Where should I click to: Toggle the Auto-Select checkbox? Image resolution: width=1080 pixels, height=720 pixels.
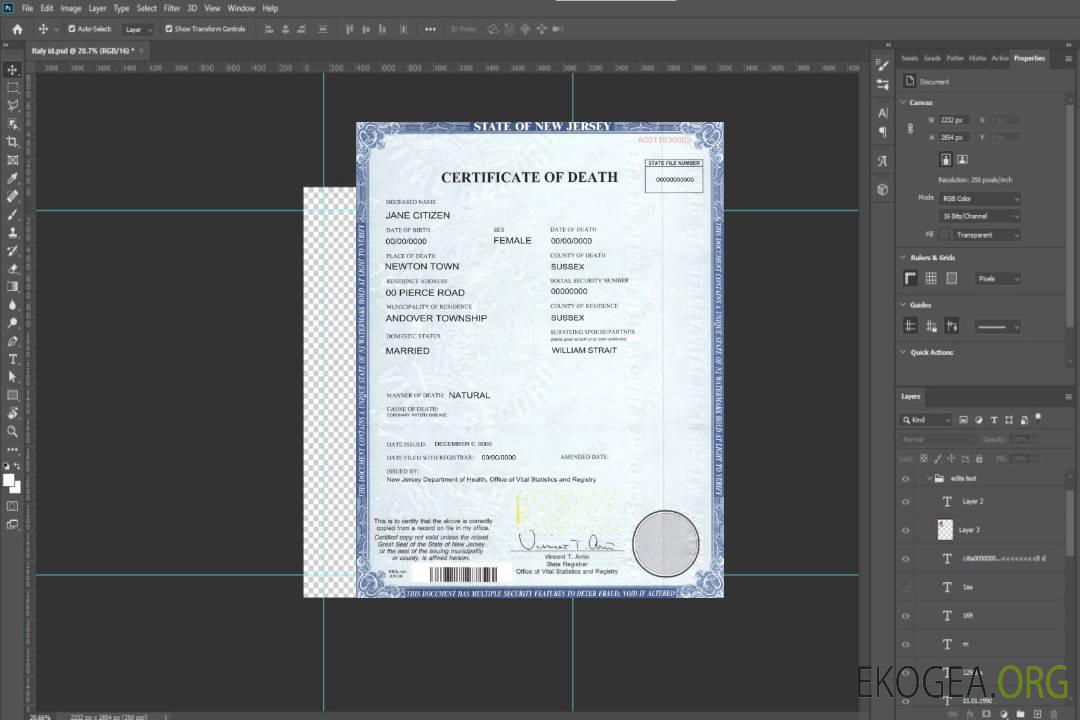coord(72,29)
